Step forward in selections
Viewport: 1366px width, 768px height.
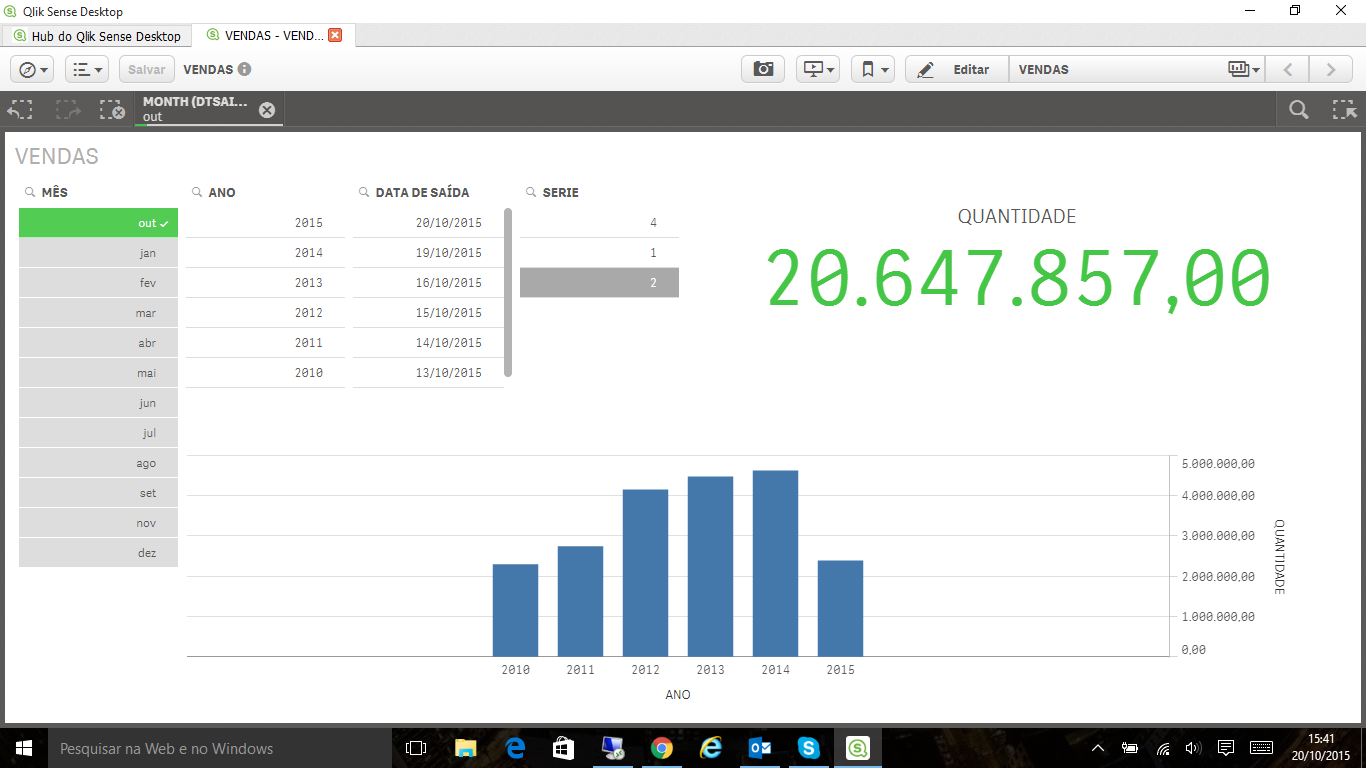[x=68, y=109]
